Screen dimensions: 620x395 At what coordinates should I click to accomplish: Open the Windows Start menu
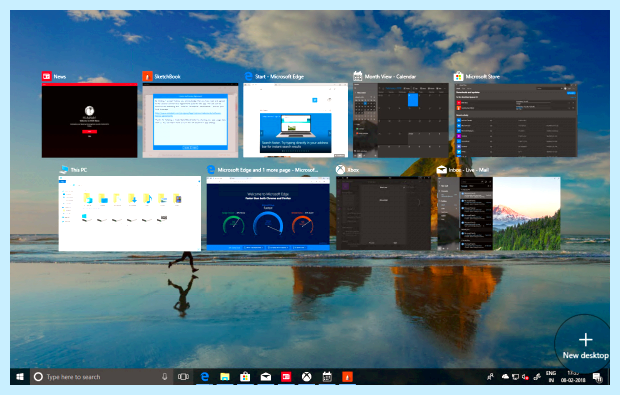pos(20,377)
